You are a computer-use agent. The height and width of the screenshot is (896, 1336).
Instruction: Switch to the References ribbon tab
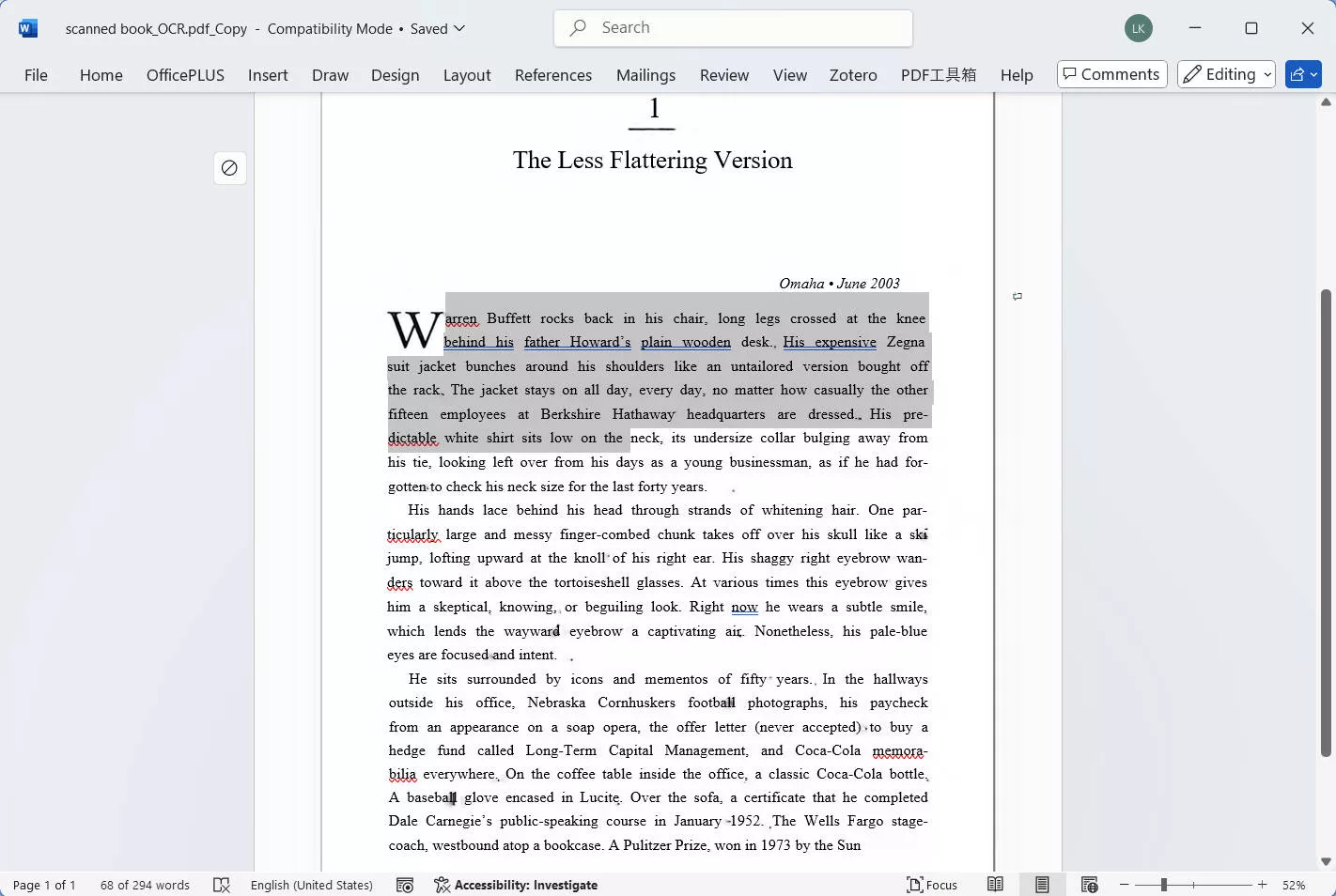pyautogui.click(x=553, y=75)
